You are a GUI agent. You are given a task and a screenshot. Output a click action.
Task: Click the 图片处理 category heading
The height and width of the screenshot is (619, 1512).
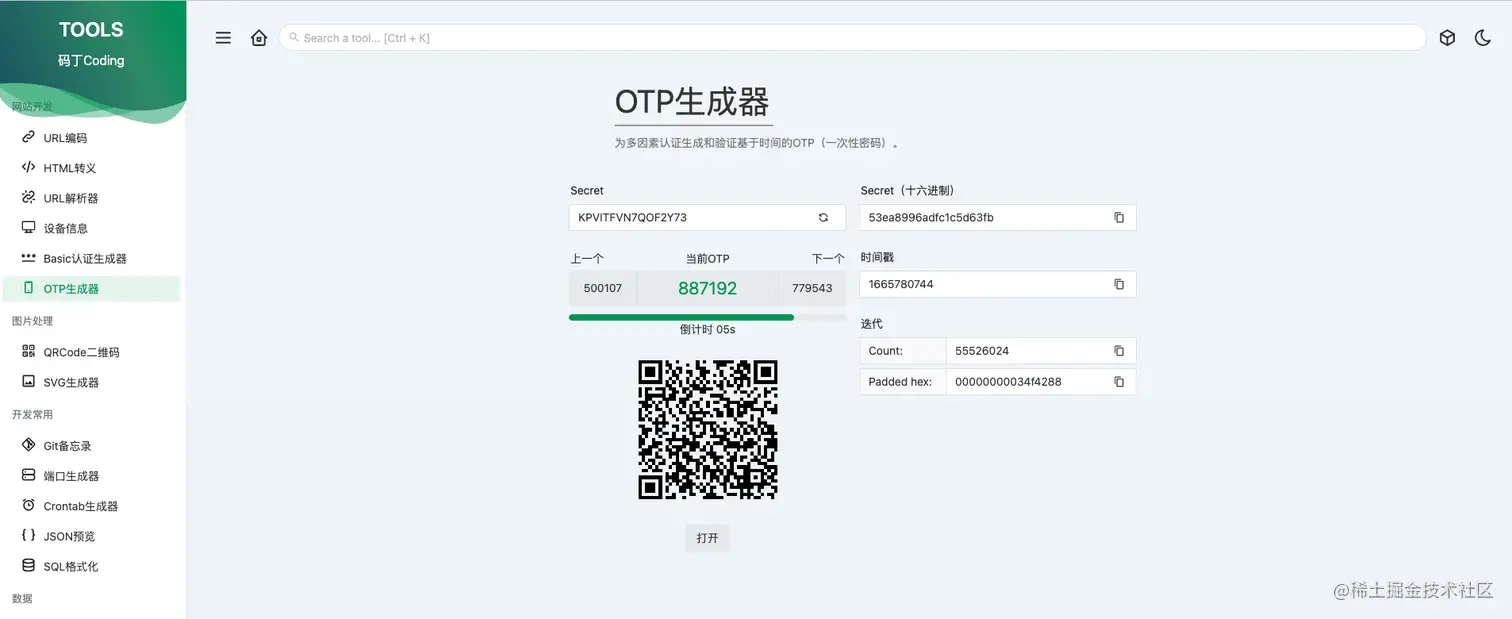pos(32,321)
